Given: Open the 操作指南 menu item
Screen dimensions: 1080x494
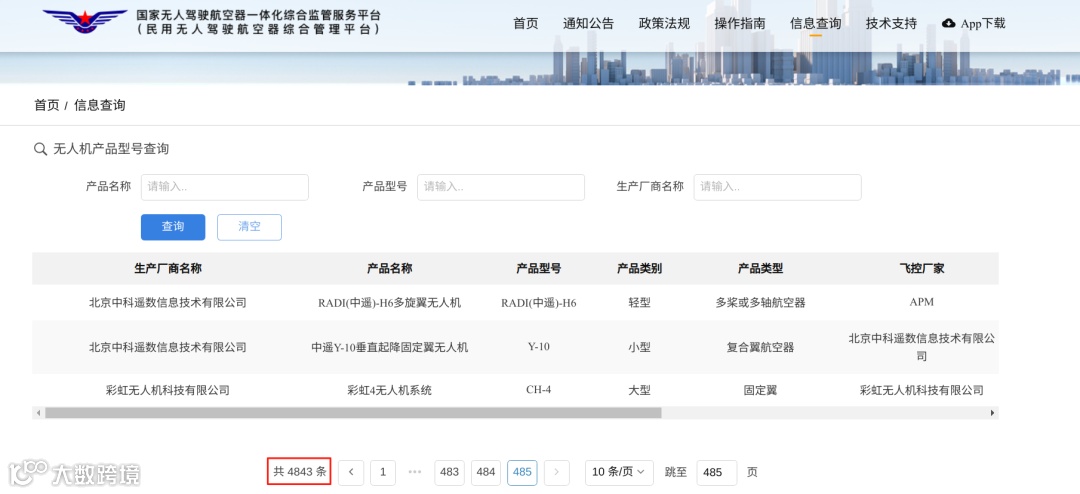Looking at the screenshot, I should click(x=740, y=23).
